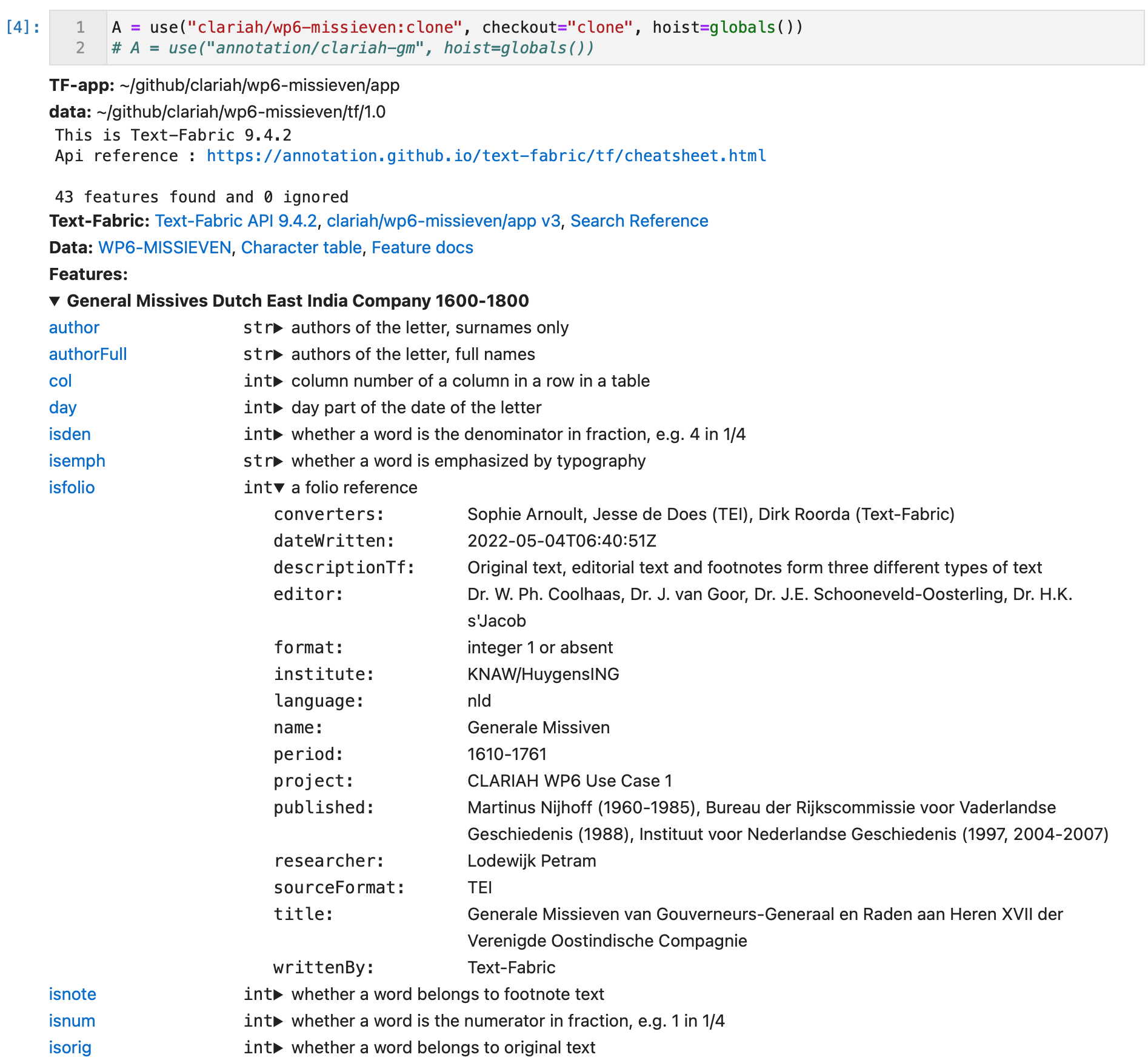Viewport: 1148px width, 1063px height.
Task: Open the day feature link
Action: click(x=62, y=408)
